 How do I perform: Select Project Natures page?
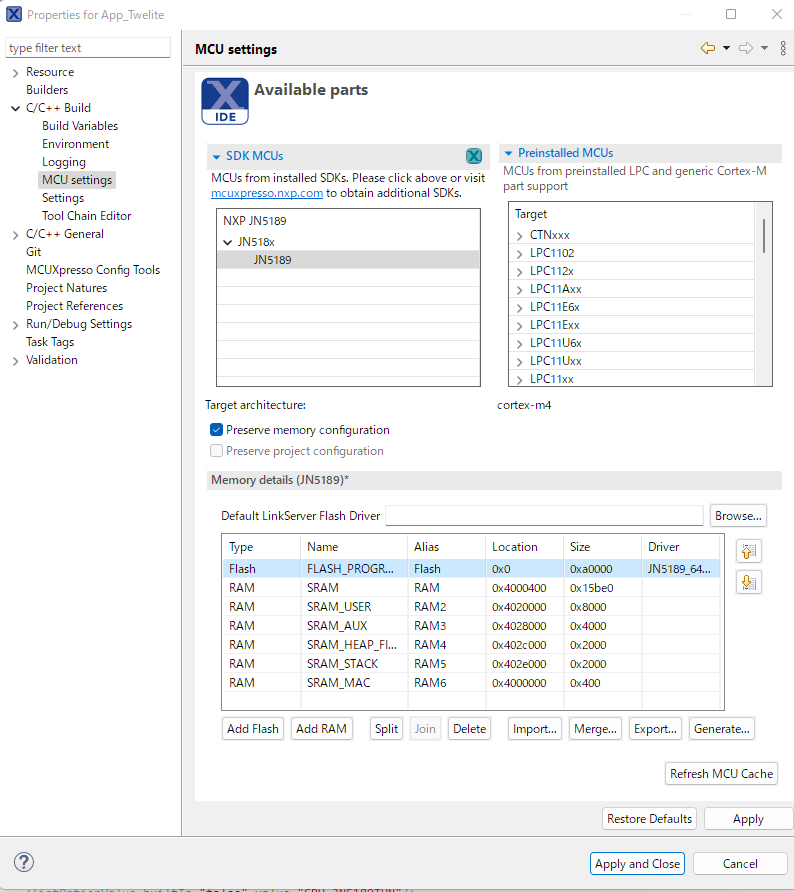(x=67, y=288)
